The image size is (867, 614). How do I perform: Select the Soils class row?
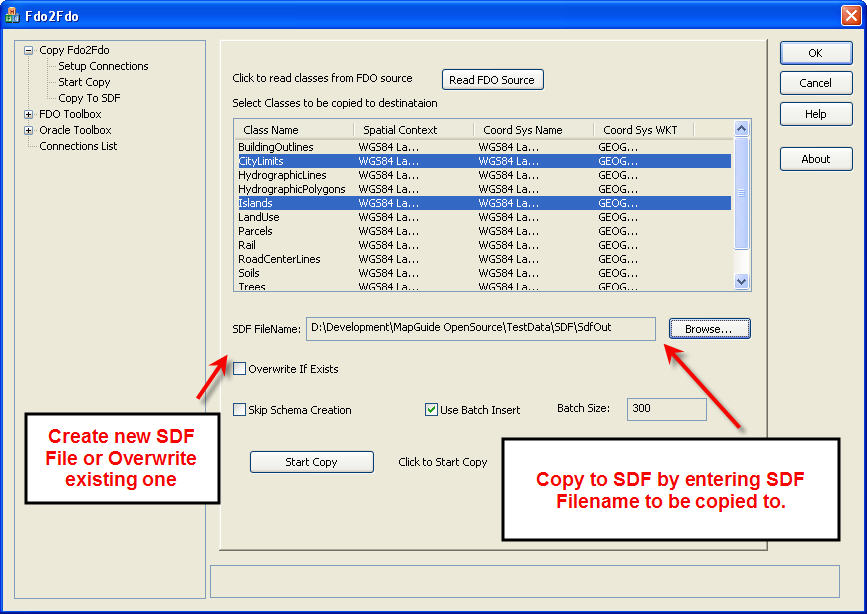(x=484, y=273)
